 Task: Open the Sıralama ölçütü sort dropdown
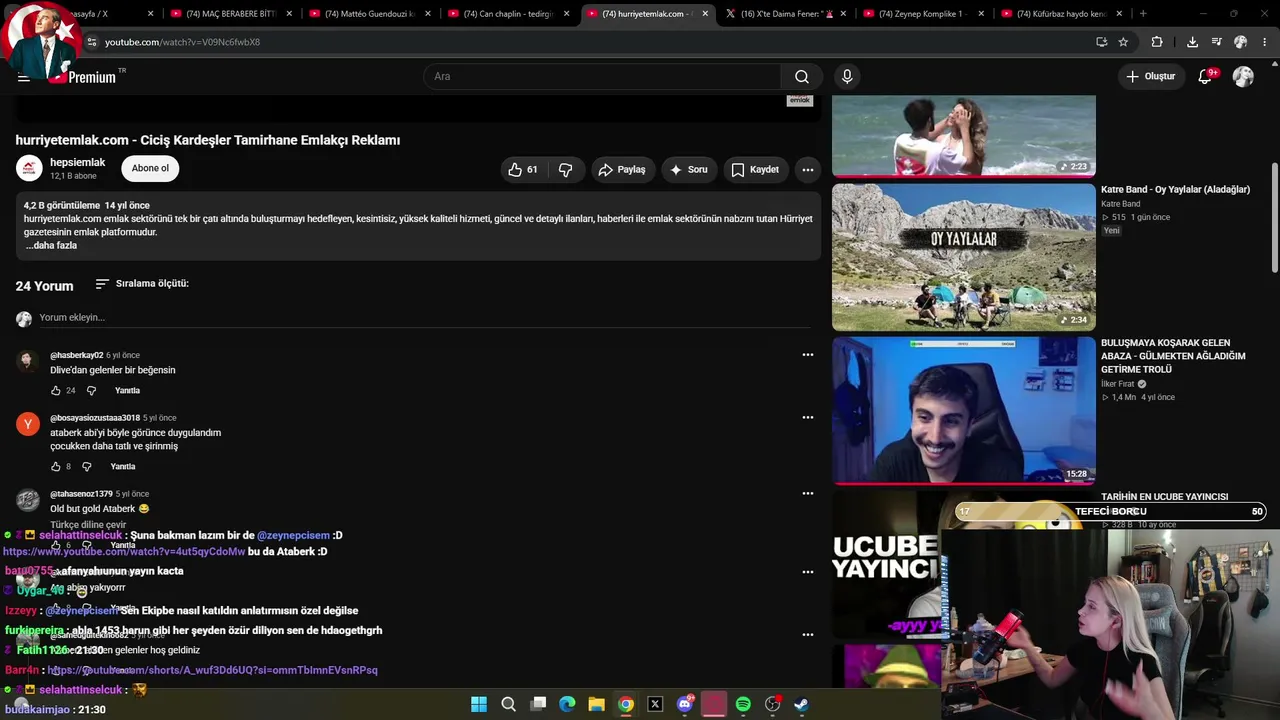point(142,284)
